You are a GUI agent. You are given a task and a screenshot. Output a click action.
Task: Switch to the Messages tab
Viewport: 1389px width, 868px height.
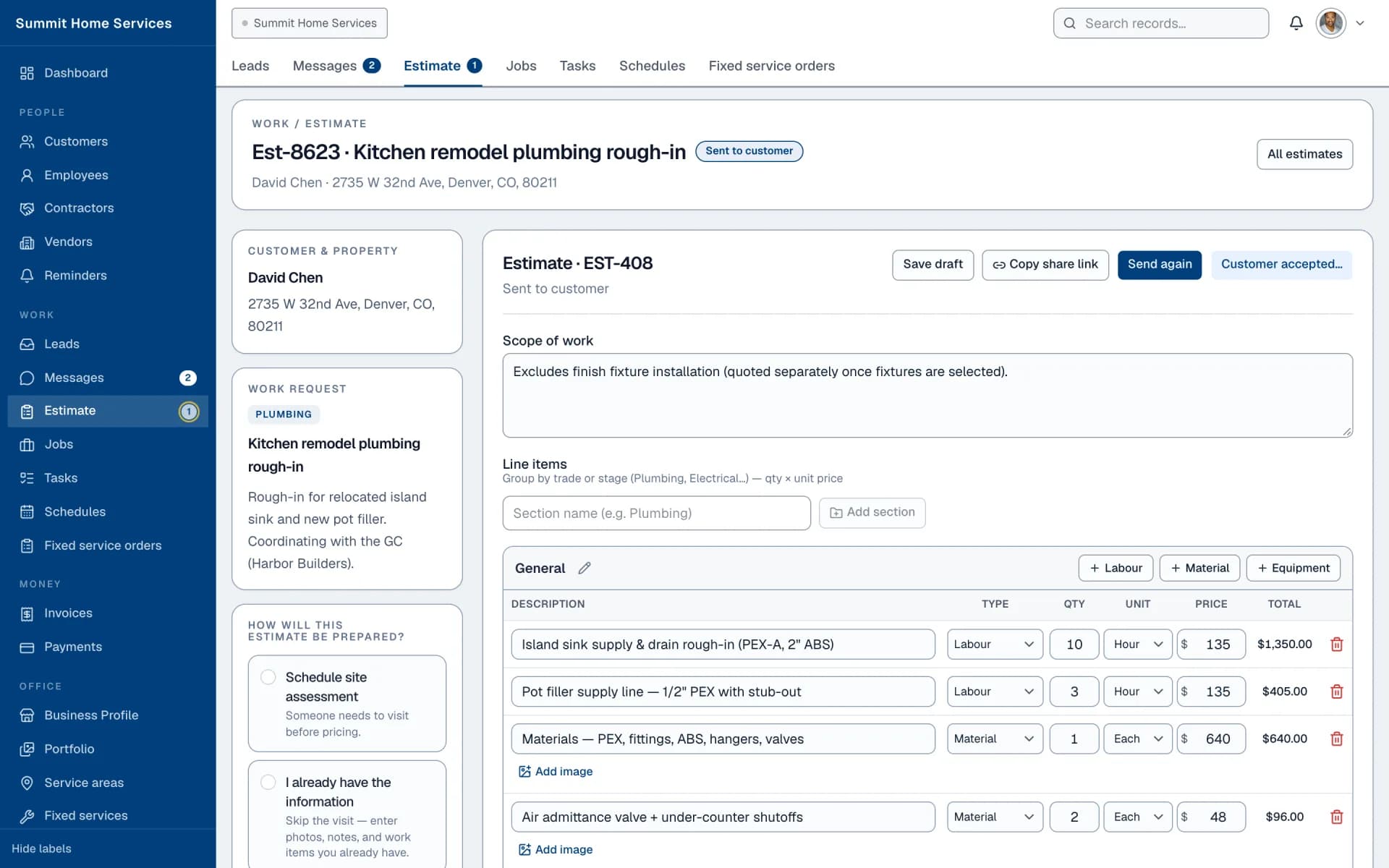(x=336, y=66)
